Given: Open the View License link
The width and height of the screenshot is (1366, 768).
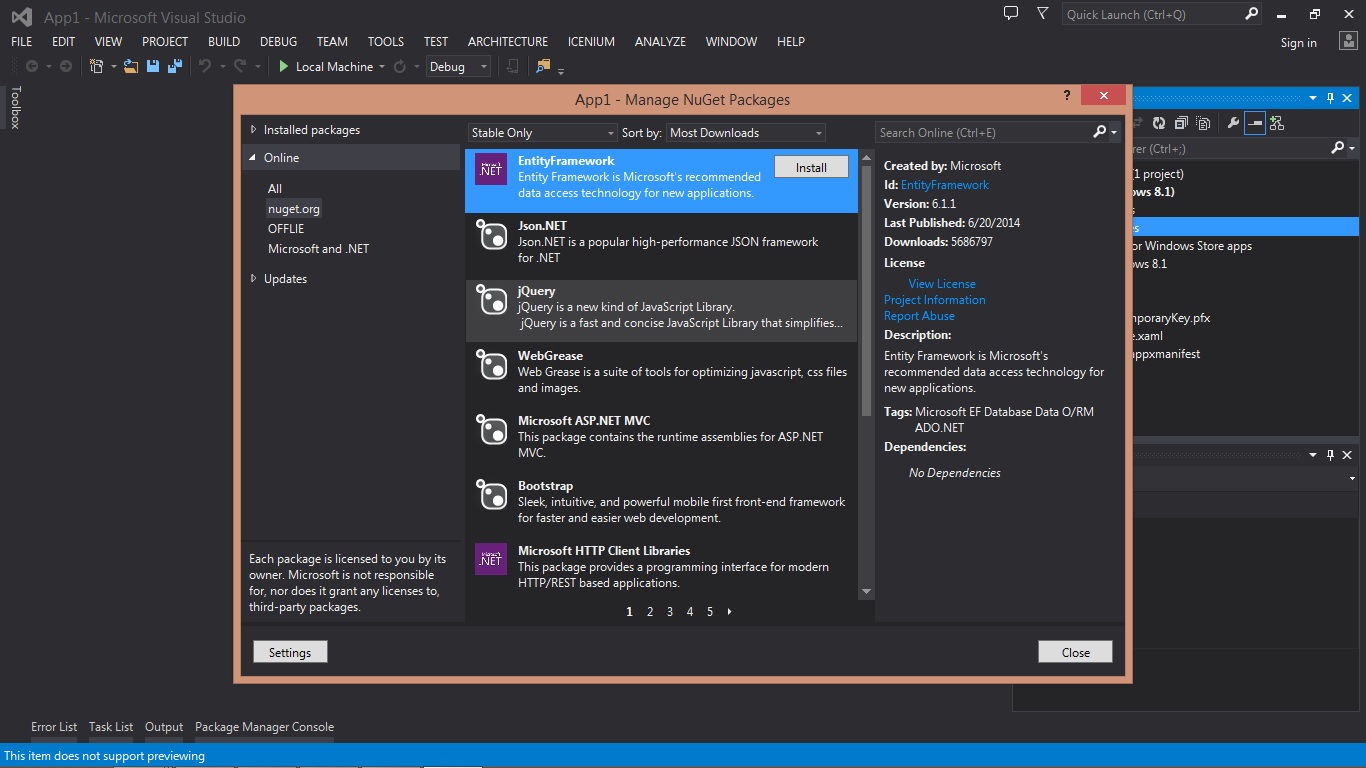Looking at the screenshot, I should (x=942, y=283).
